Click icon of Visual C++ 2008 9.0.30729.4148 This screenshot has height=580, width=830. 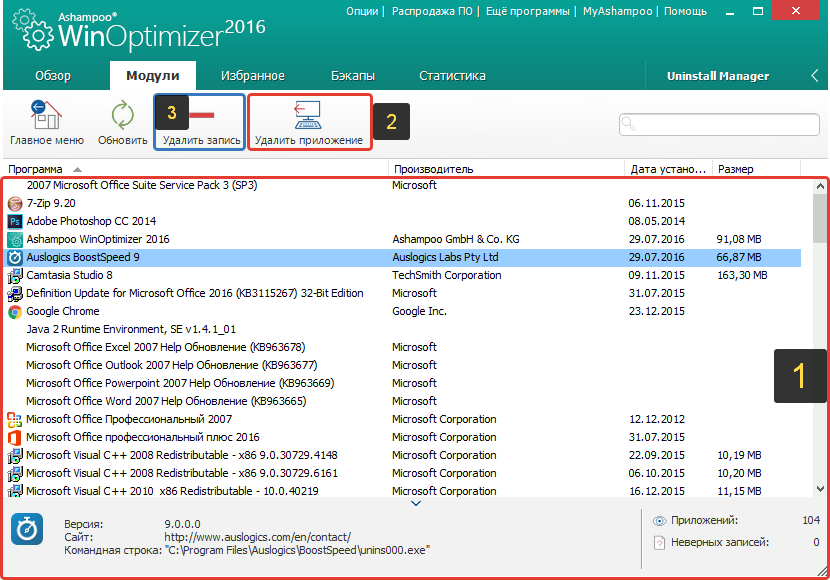(x=15, y=455)
